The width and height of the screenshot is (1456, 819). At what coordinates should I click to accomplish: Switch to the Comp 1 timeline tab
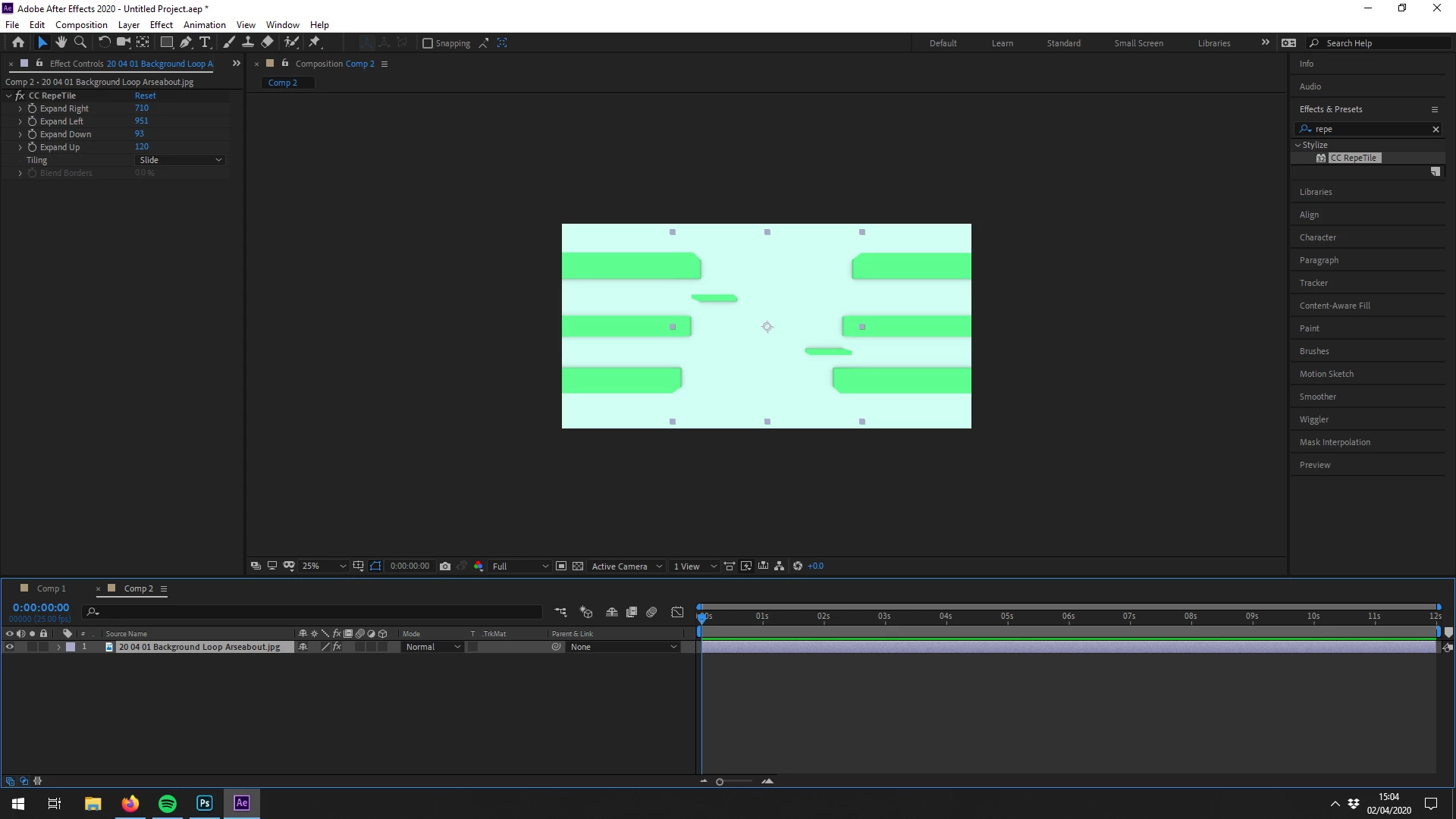pyautogui.click(x=51, y=588)
